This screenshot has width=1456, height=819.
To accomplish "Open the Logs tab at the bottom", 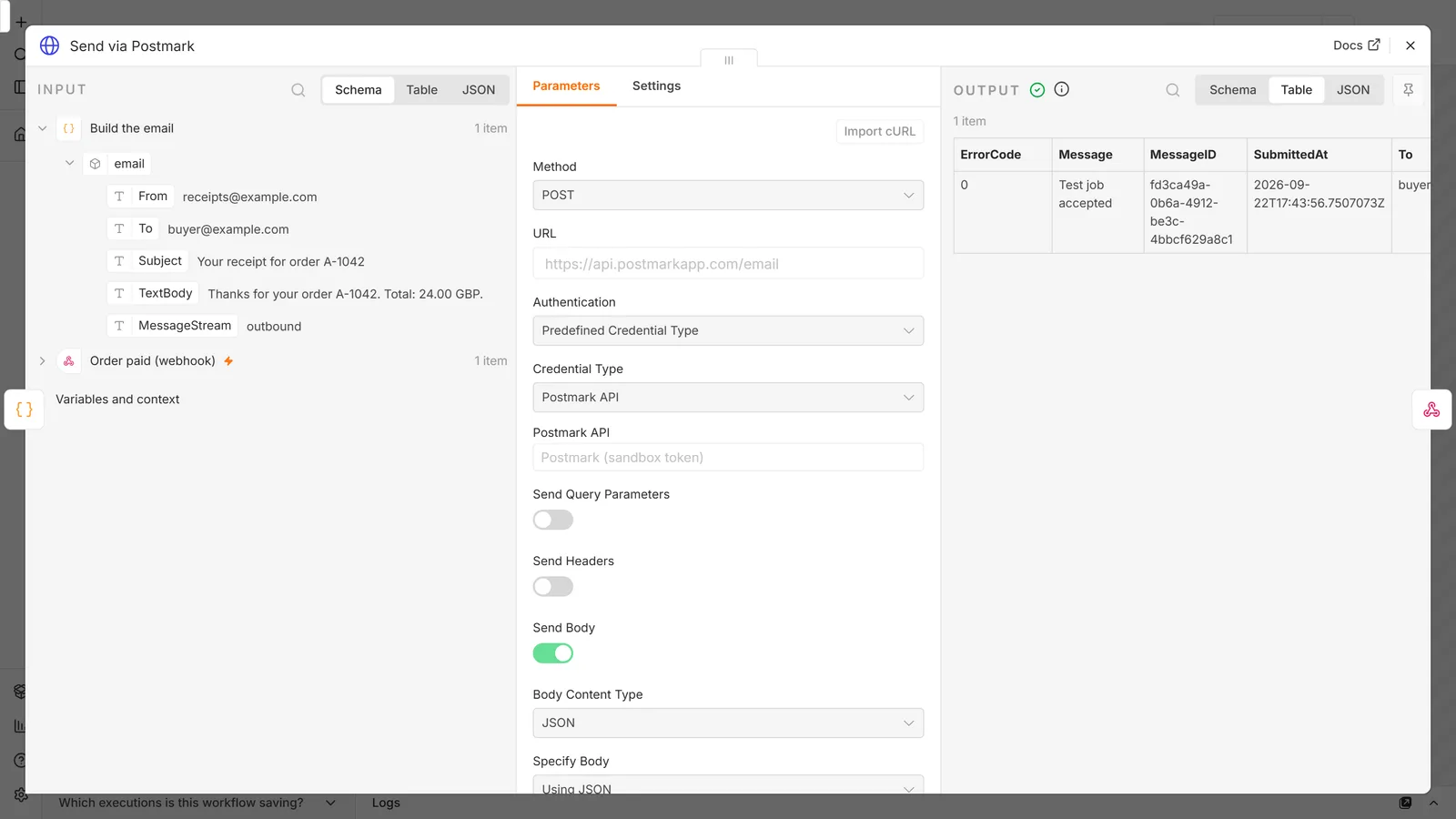I will coord(386,803).
